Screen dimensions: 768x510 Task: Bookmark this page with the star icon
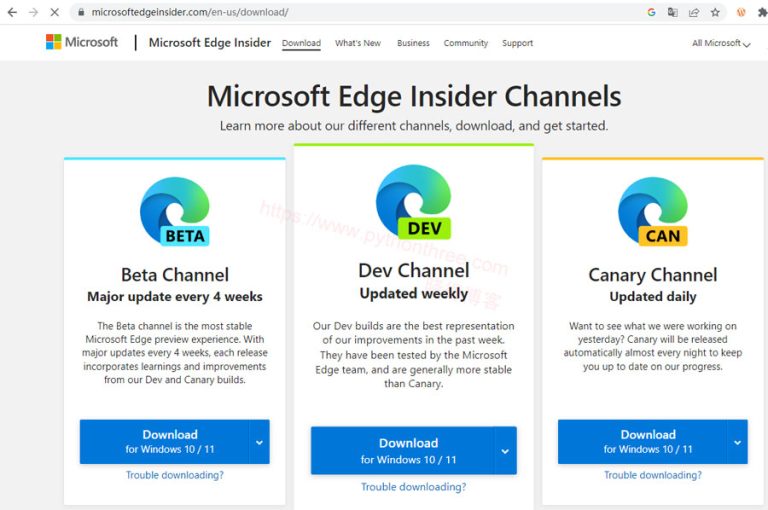tap(715, 12)
